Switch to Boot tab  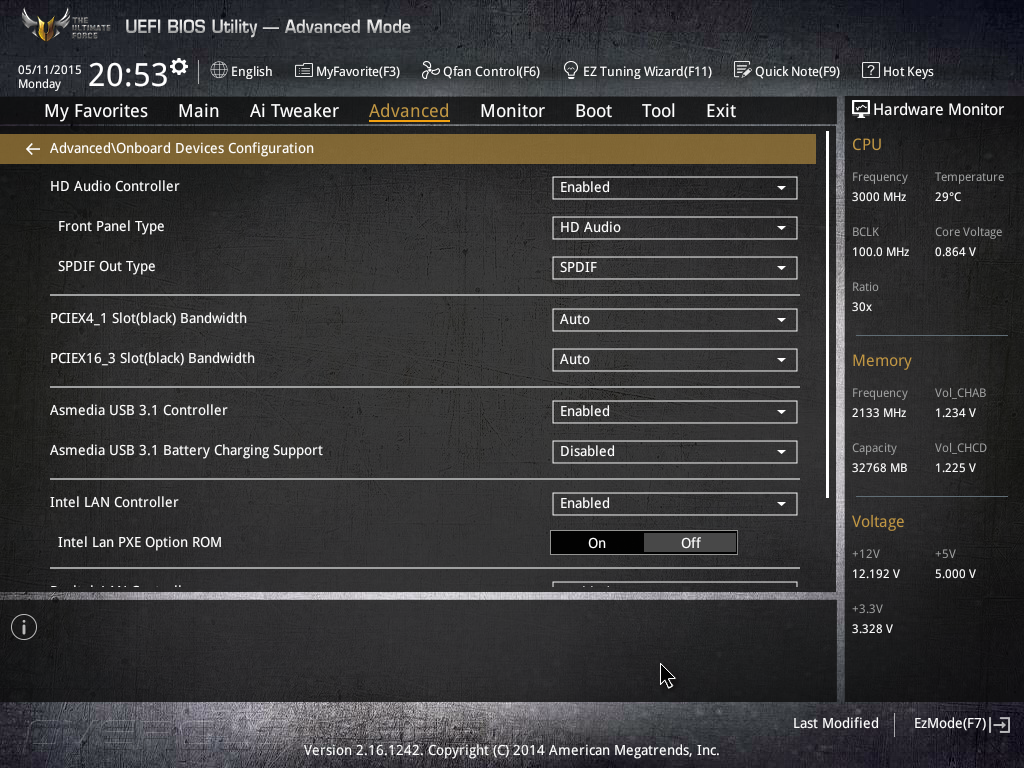(593, 111)
